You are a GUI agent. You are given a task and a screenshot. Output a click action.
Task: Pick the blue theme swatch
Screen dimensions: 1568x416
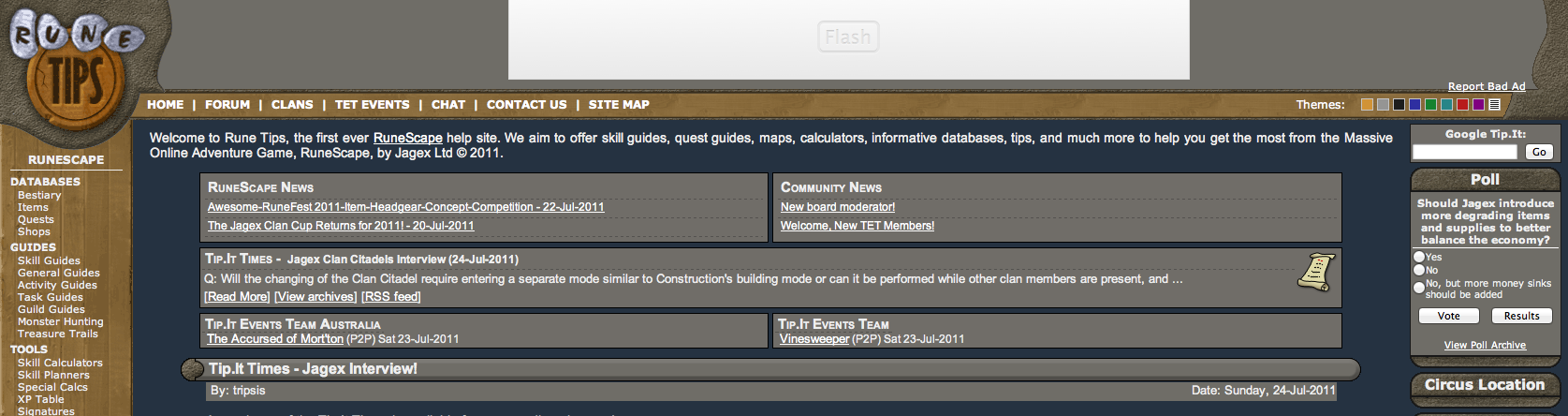point(1414,105)
